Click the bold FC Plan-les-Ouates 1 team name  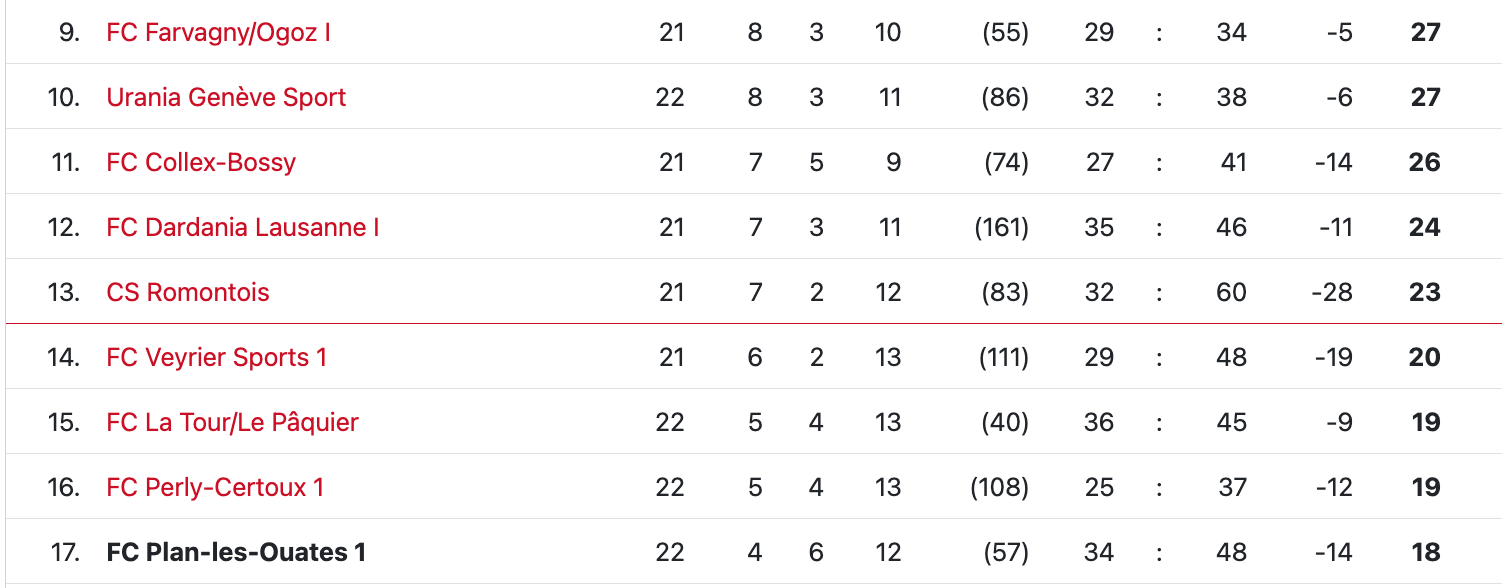coord(236,552)
